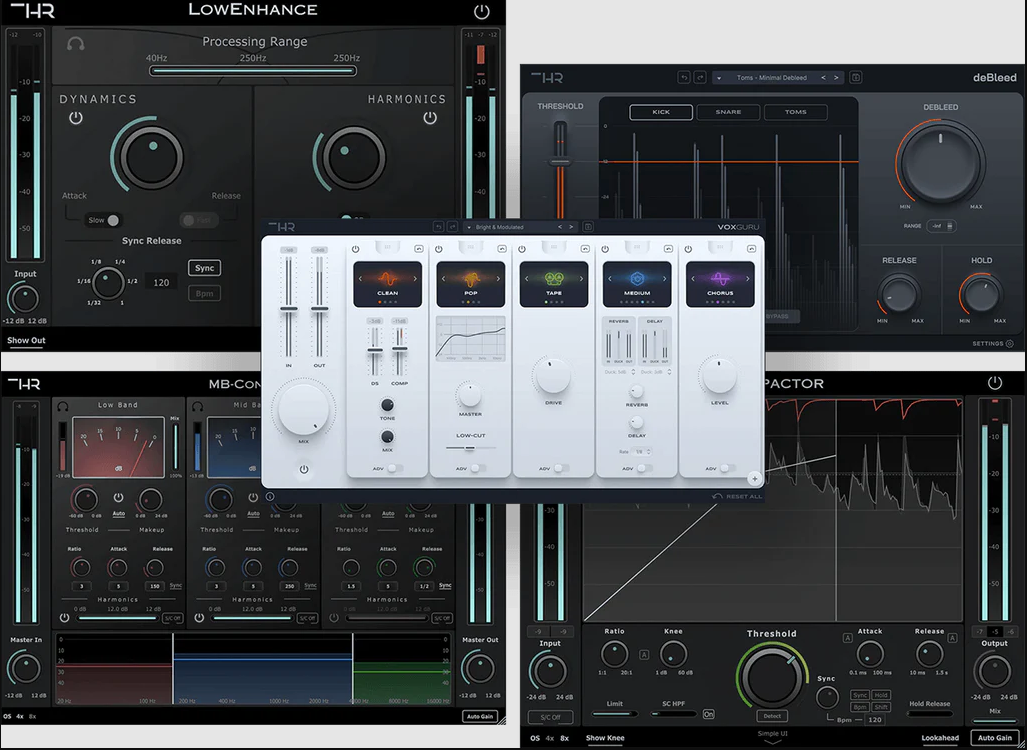Toggle the SC HPF On button
This screenshot has width=1027, height=750.
coord(708,714)
